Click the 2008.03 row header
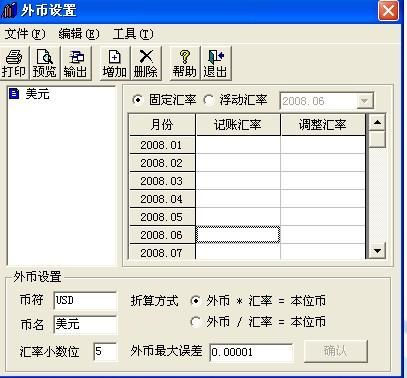This screenshot has width=407, height=378. 162,181
